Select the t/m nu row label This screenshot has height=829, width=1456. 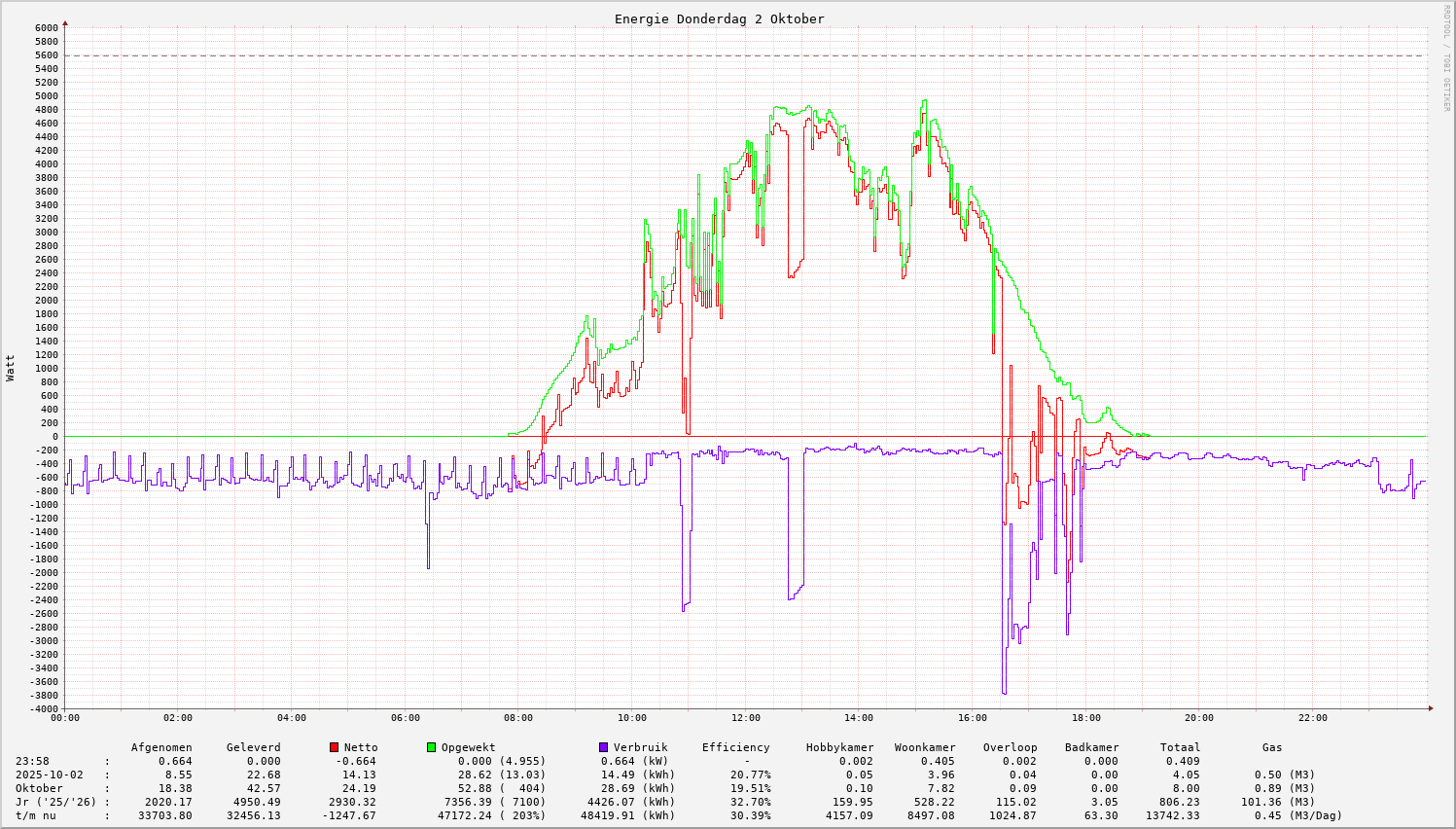[36, 815]
